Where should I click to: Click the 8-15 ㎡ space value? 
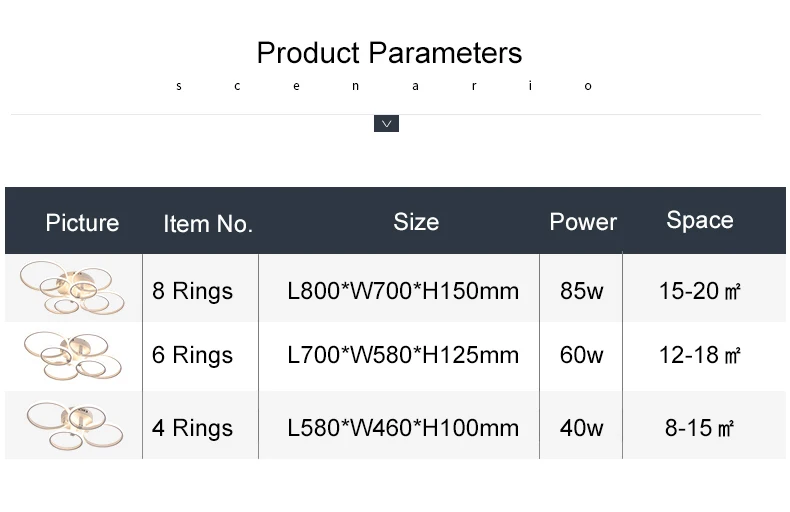(x=700, y=428)
